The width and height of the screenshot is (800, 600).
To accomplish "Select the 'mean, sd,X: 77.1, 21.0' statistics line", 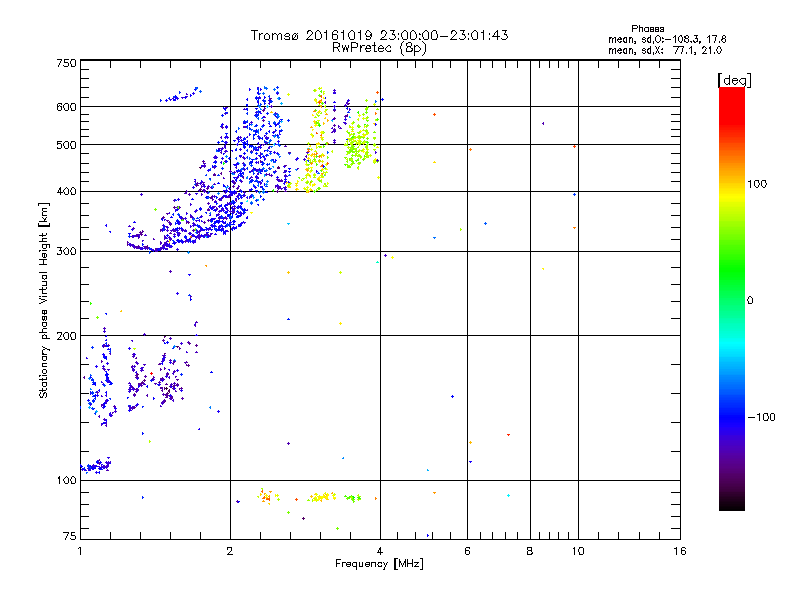I will pyautogui.click(x=665, y=51).
